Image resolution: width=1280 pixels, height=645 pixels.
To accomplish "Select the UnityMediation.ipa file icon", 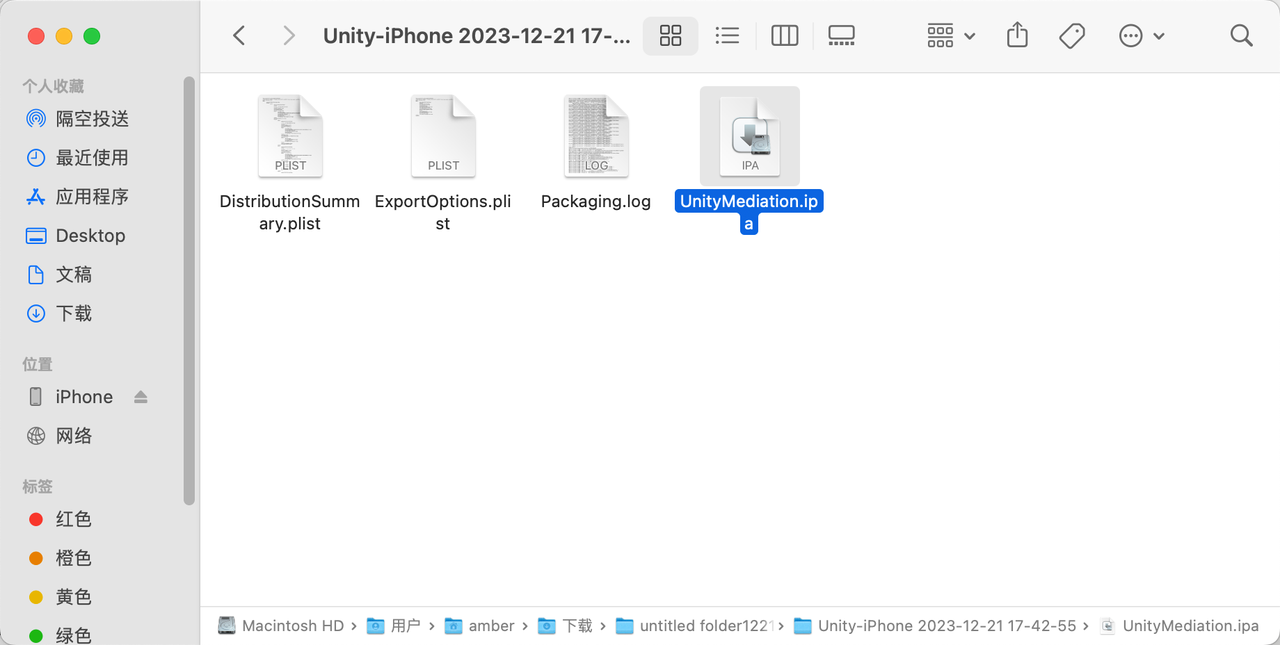I will [750, 136].
